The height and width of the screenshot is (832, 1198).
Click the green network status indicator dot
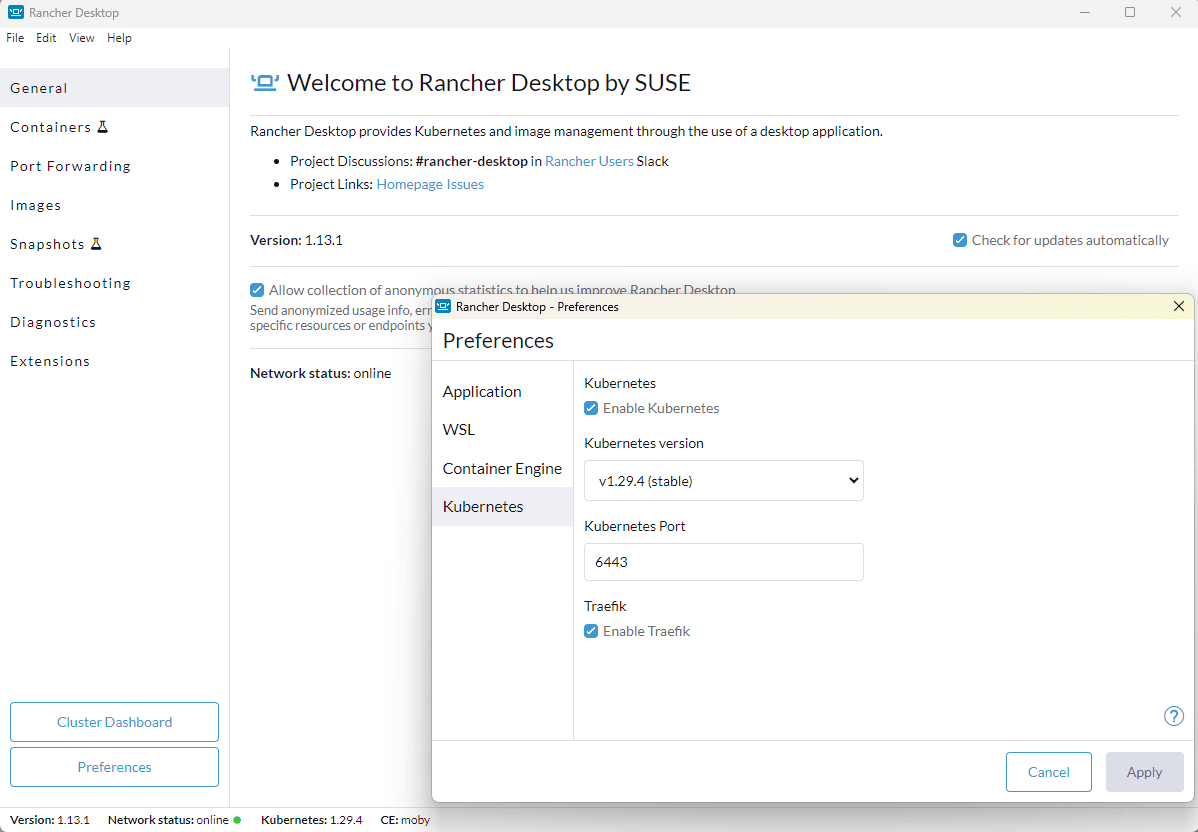(238, 820)
